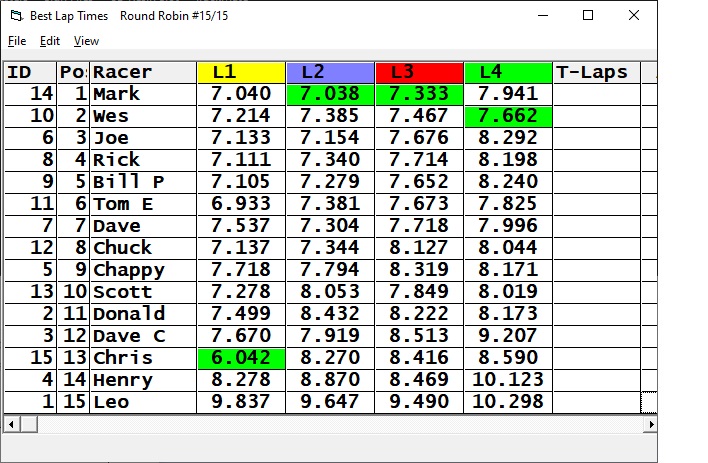Screen dimensions: 708x463
Task: Click Leo's L4 time 10.298
Action: click(x=508, y=402)
